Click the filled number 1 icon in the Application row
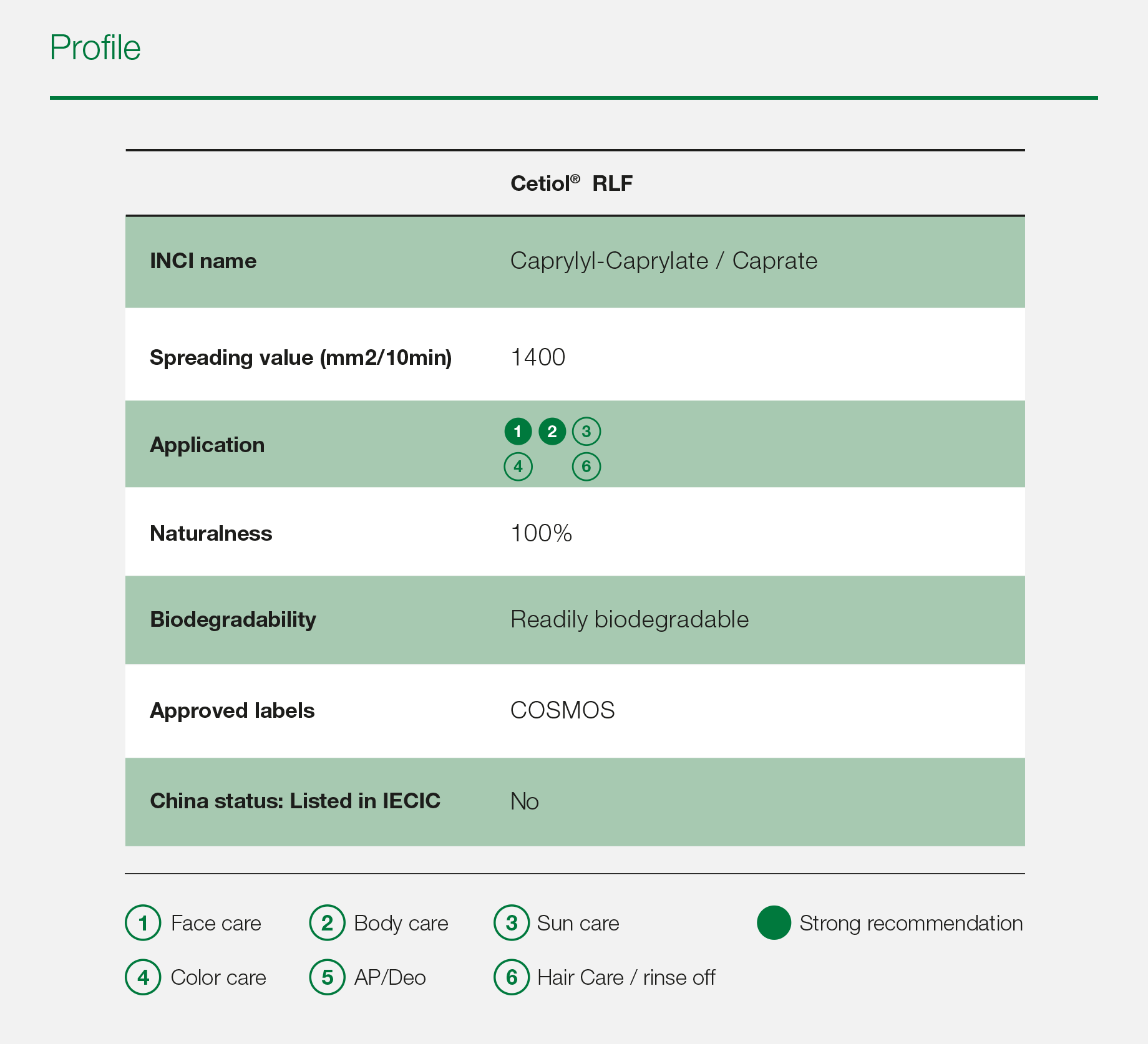This screenshot has height=1044, width=1148. tap(518, 431)
